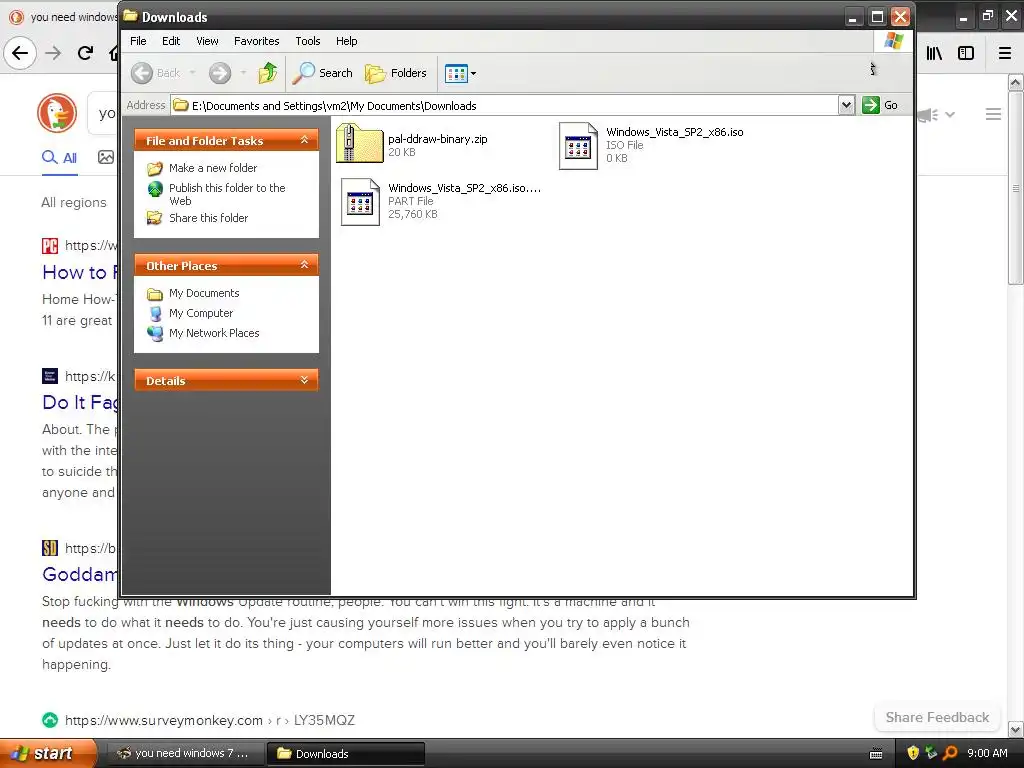Image resolution: width=1024 pixels, height=768 pixels.
Task: Click the browser vertical scrollbar thumb
Action: pos(1016,188)
